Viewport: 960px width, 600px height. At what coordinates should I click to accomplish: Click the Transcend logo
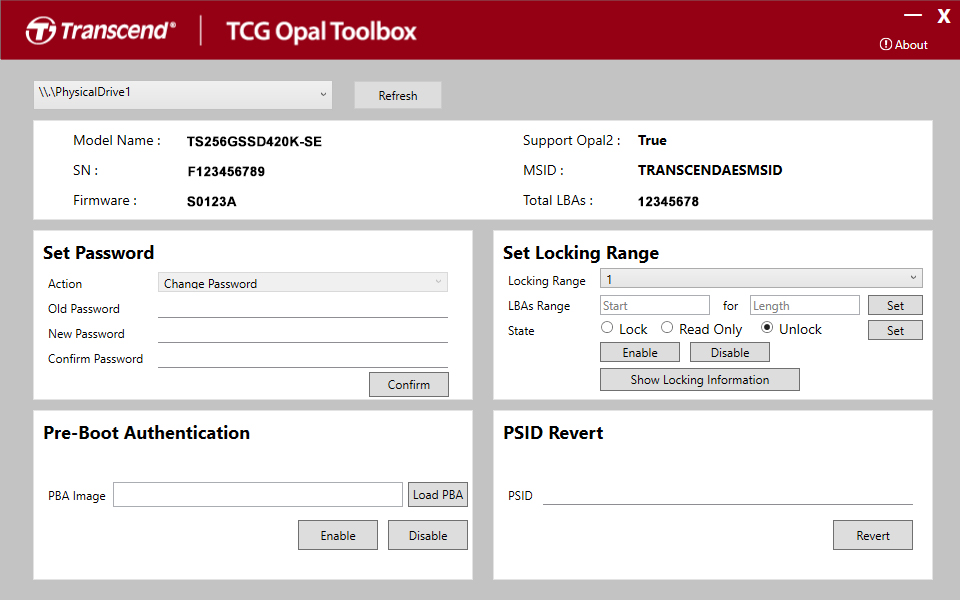click(100, 31)
